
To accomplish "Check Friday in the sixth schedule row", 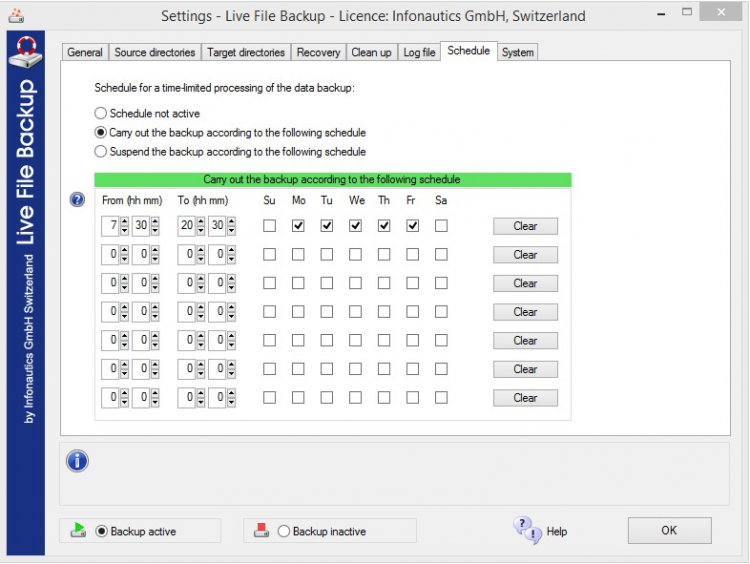I will pyautogui.click(x=412, y=369).
